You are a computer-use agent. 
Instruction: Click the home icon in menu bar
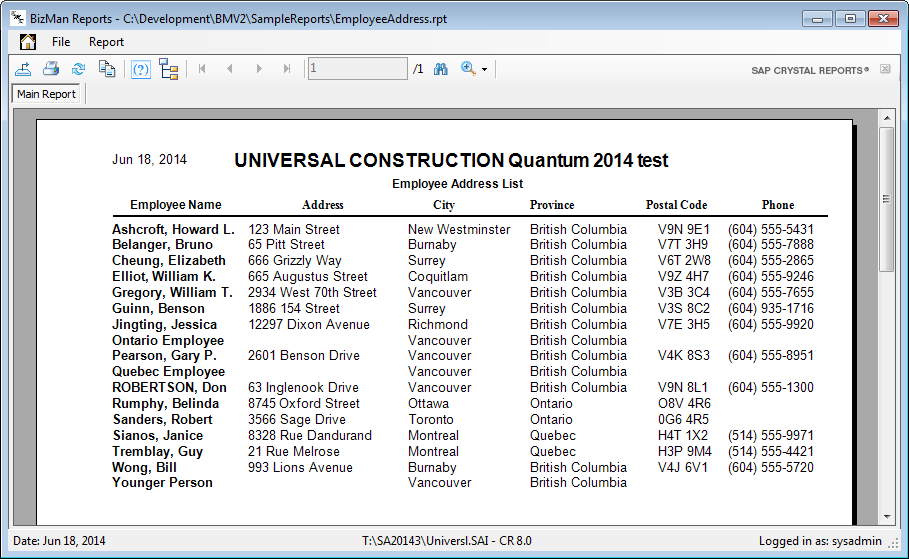[27, 42]
